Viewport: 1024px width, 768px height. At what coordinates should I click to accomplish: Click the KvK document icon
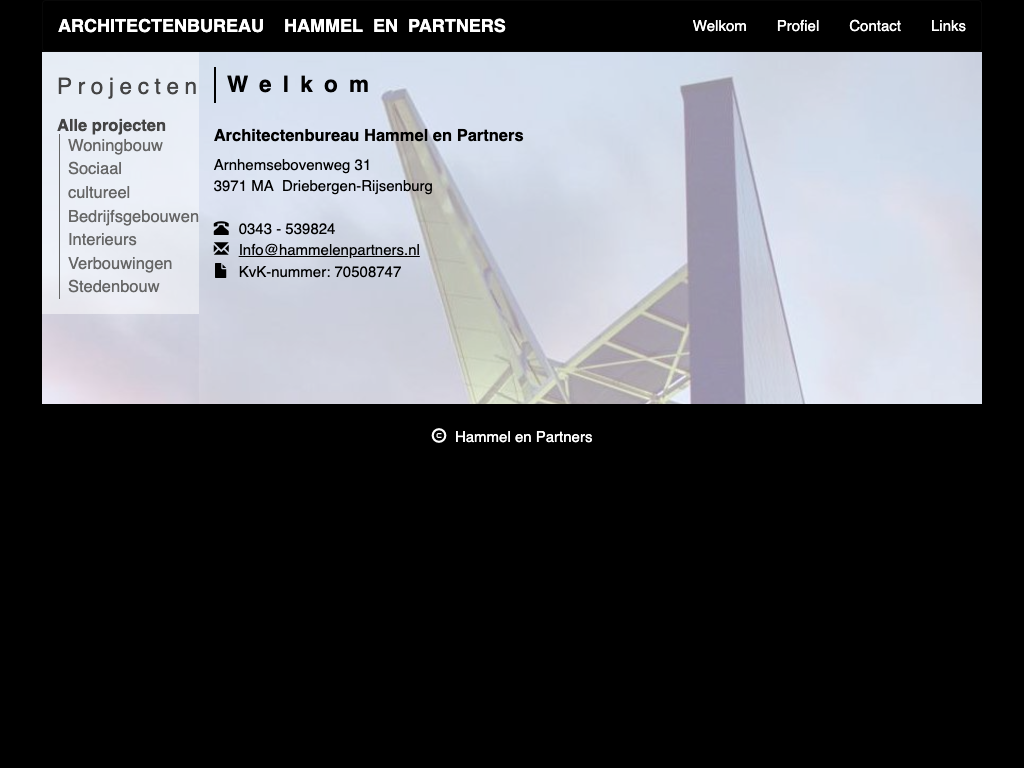[x=220, y=271]
